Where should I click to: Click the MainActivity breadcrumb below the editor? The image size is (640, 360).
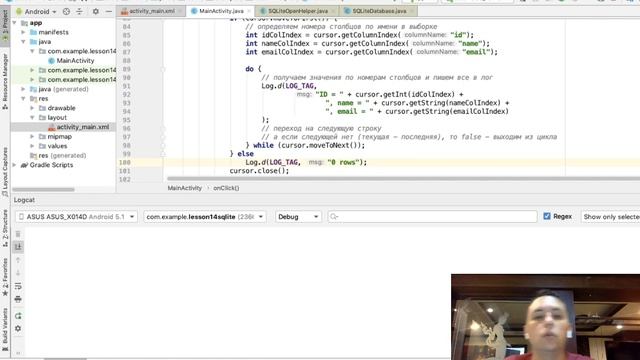point(184,188)
